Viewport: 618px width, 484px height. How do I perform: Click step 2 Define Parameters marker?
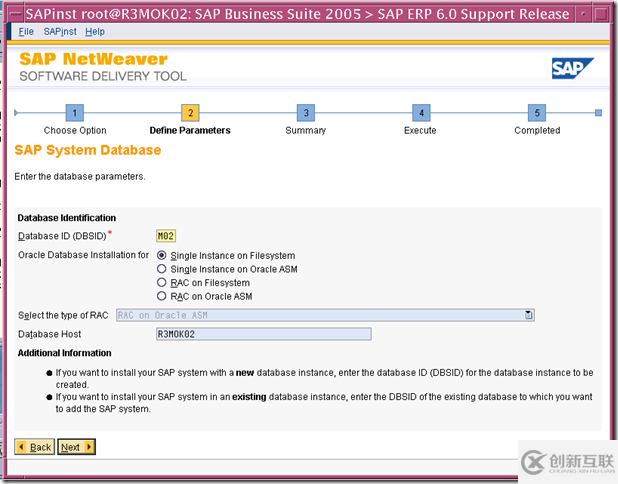[190, 113]
